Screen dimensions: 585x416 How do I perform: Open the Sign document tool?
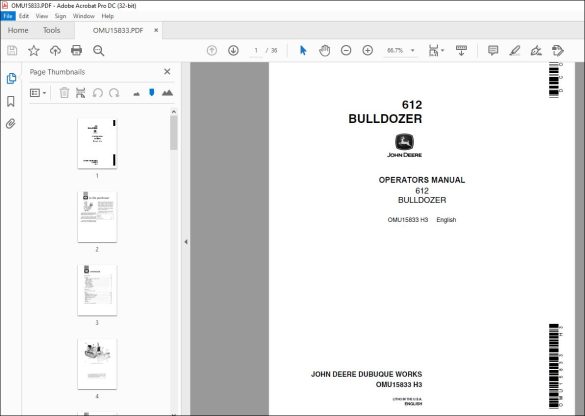536,50
